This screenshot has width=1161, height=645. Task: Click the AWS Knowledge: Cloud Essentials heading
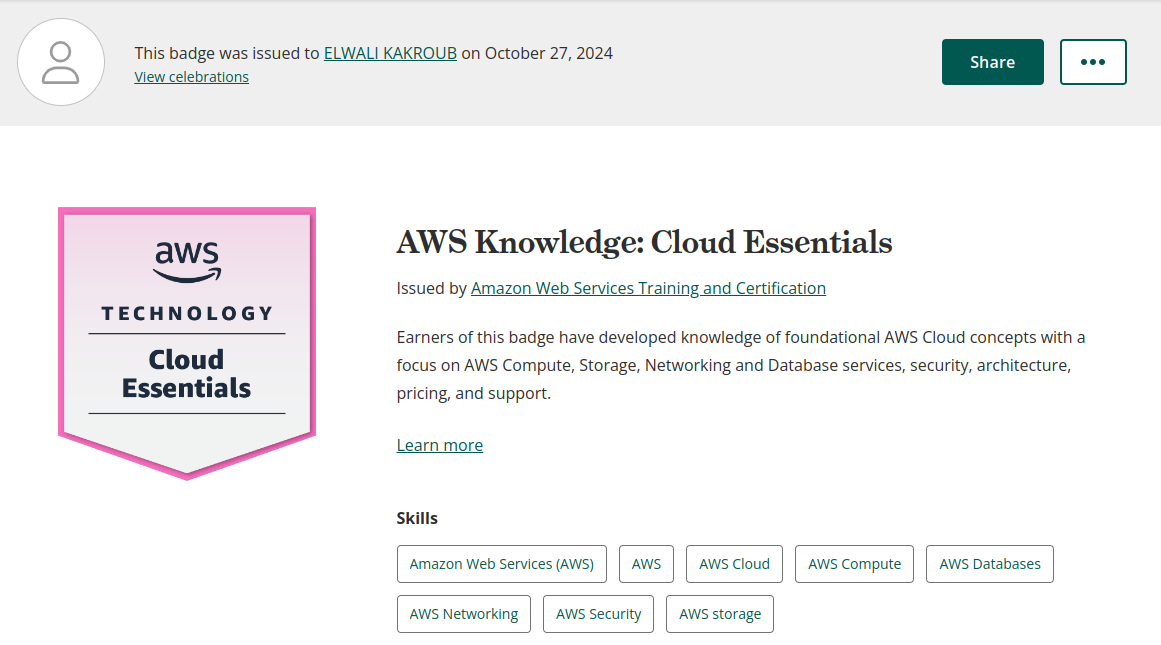(644, 242)
